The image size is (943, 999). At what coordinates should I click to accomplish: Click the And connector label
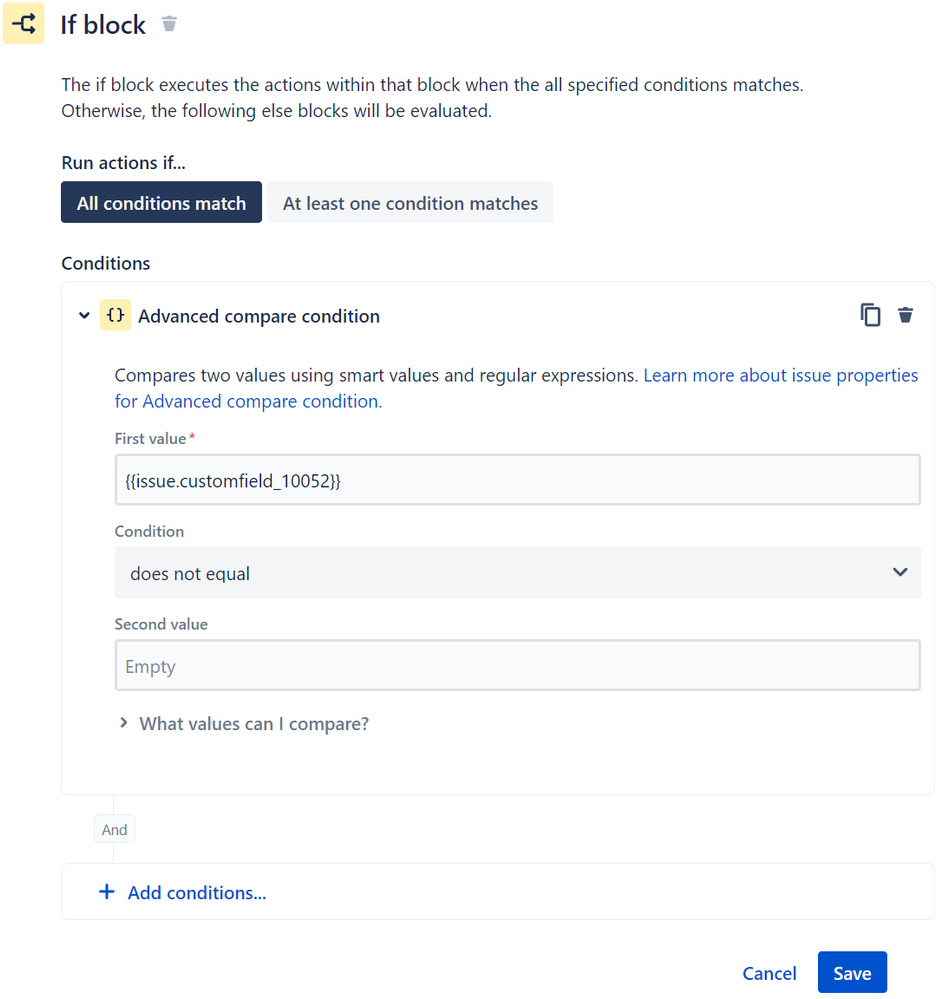(115, 829)
